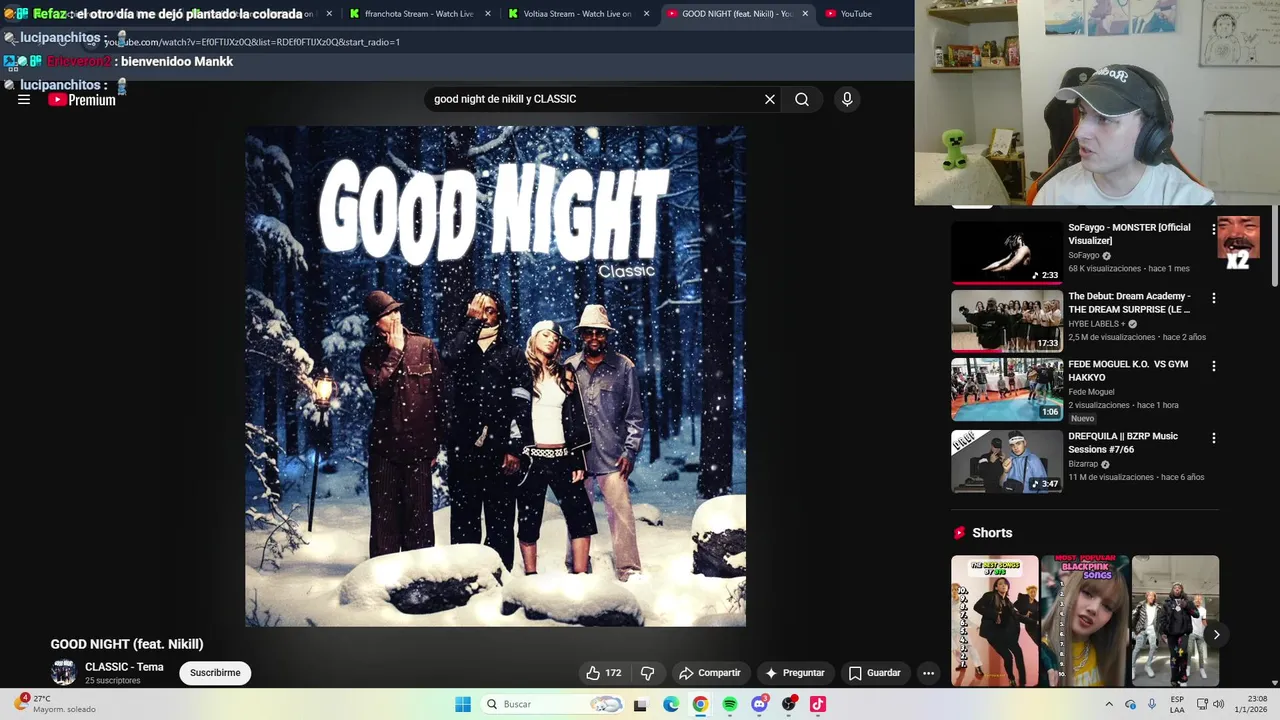Dislike the GOOD NIGHT video
Screen dimensions: 1280x720
[647, 673]
